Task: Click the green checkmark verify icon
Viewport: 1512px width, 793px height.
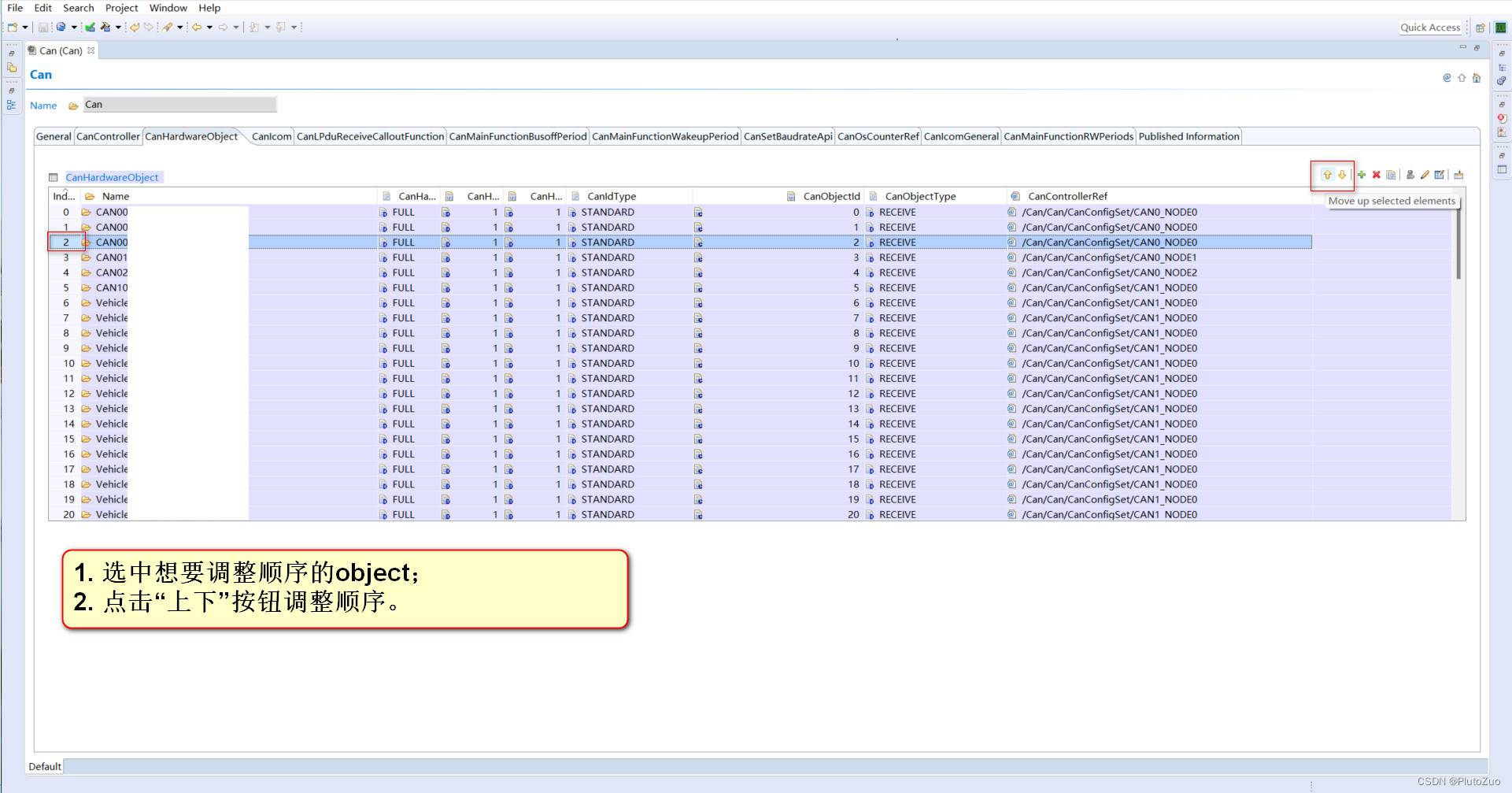Action: pyautogui.click(x=90, y=27)
